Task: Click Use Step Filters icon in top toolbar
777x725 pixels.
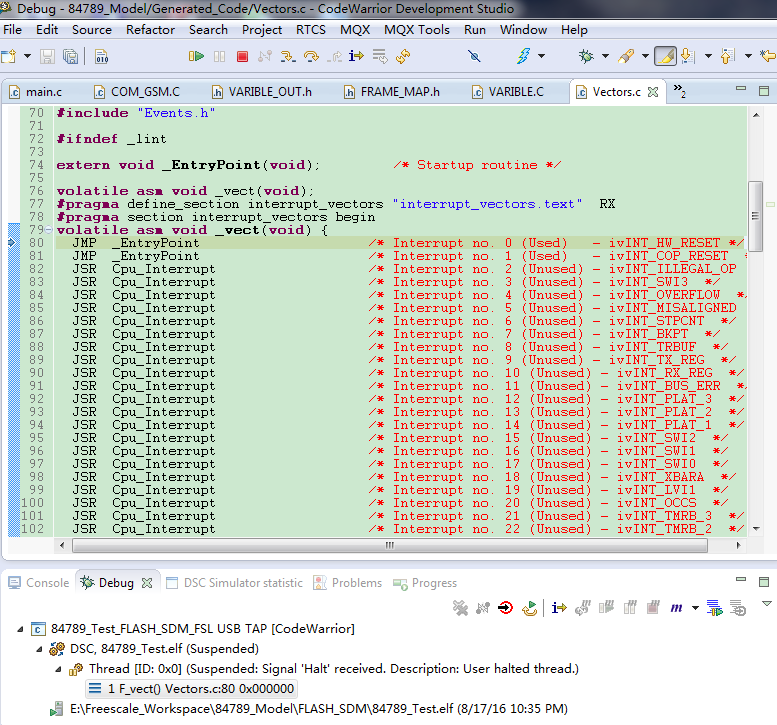Action: (x=380, y=56)
